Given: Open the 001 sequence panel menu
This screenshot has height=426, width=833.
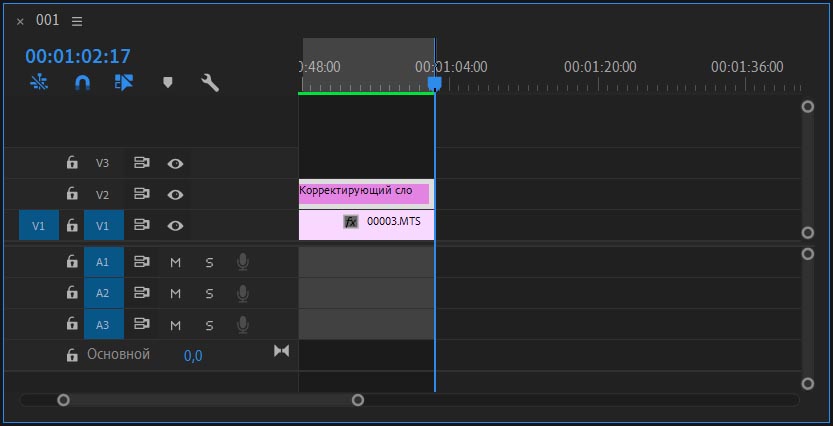Looking at the screenshot, I should 77,21.
